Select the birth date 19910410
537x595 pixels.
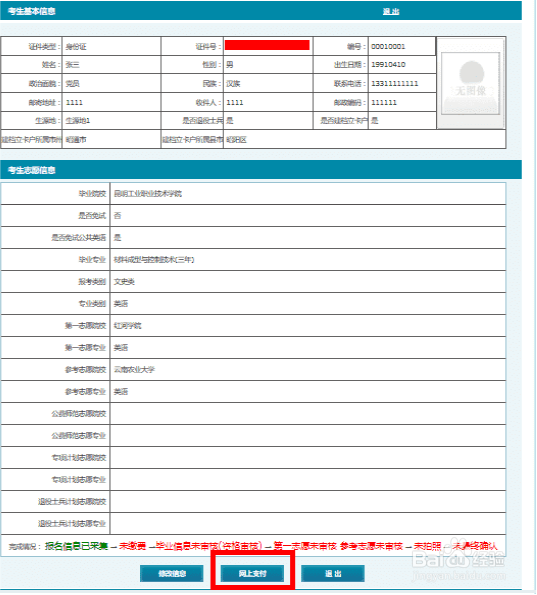click(x=388, y=65)
